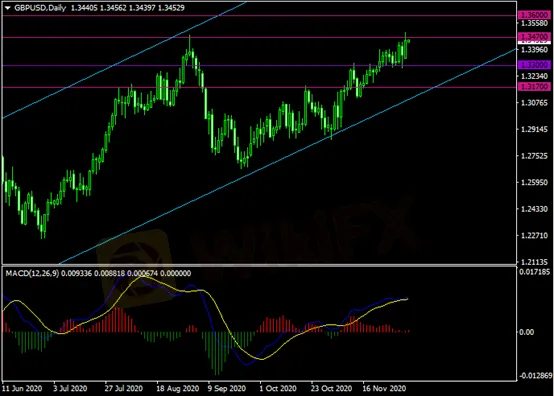Click the 0.017185 MACD scale value
554x396 pixels.
[x=535, y=272]
